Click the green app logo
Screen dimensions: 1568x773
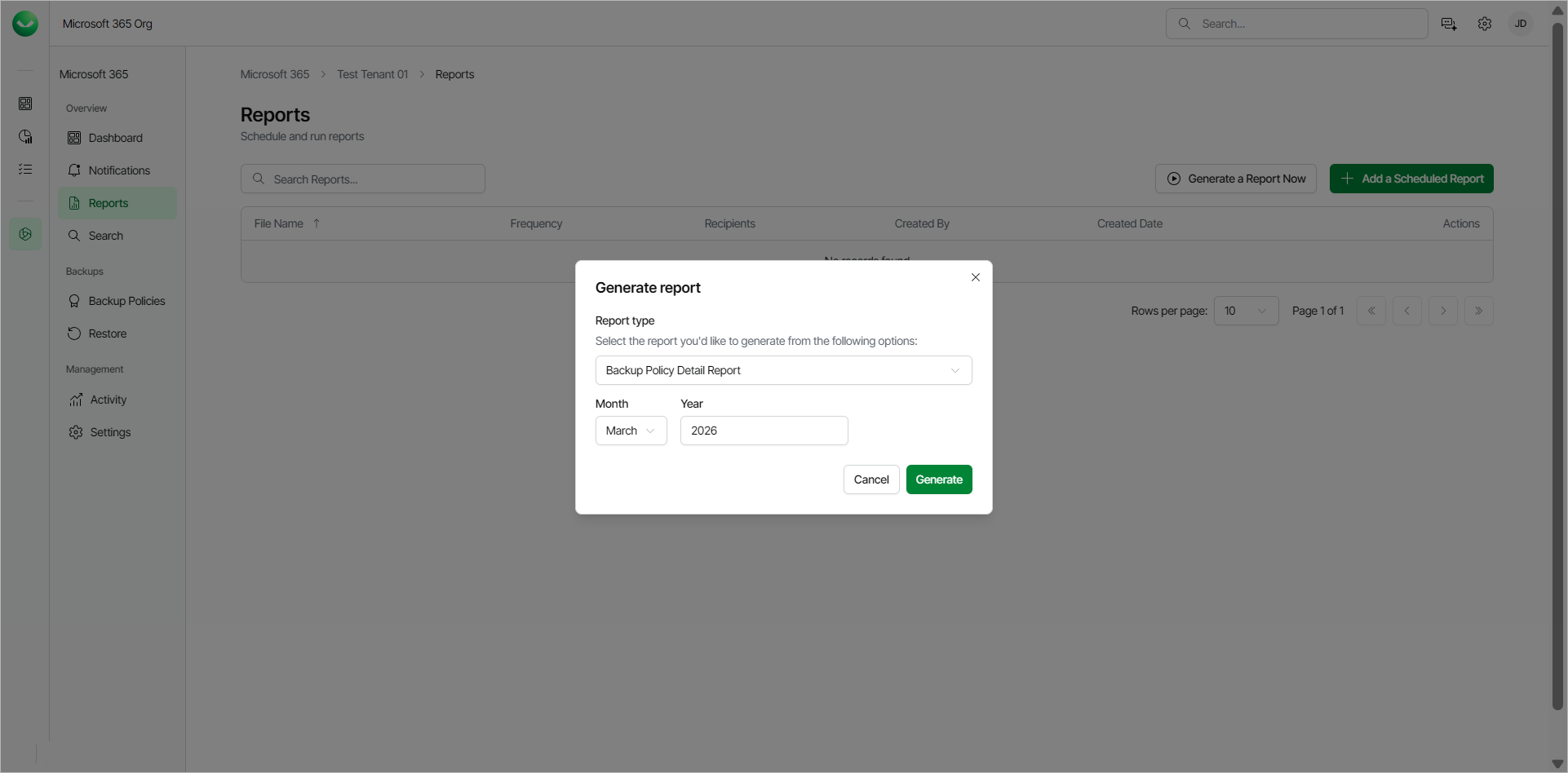(25, 24)
